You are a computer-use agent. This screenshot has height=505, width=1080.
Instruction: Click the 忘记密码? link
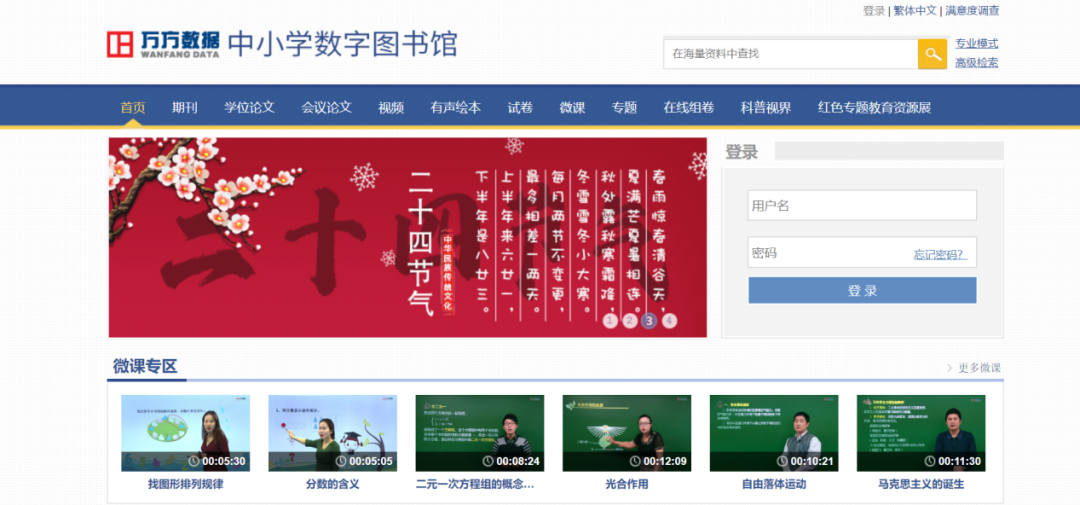tap(940, 254)
